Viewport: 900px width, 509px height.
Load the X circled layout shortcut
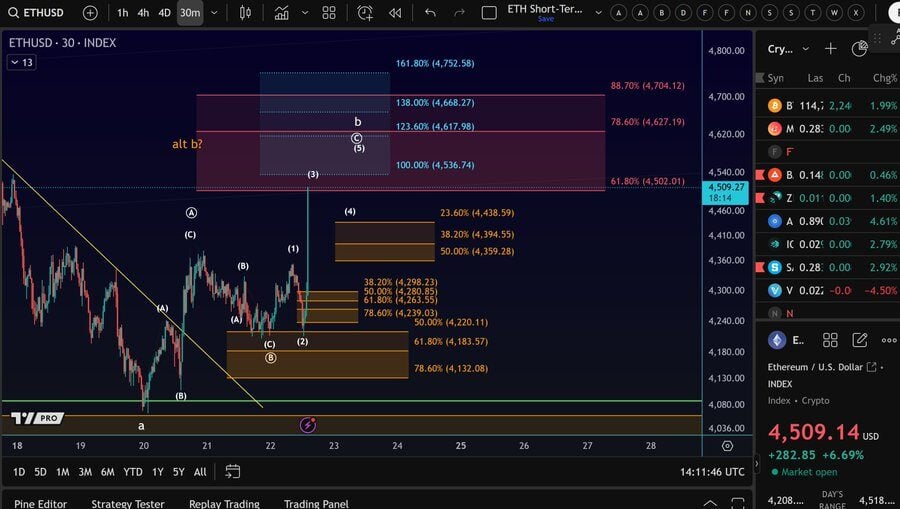coord(856,13)
